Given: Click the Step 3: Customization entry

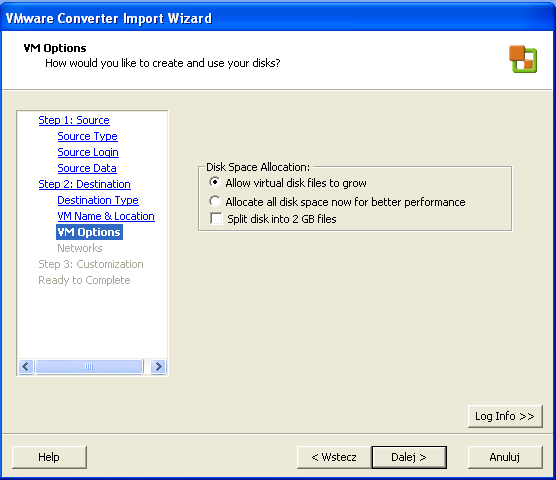Looking at the screenshot, I should coord(91,264).
